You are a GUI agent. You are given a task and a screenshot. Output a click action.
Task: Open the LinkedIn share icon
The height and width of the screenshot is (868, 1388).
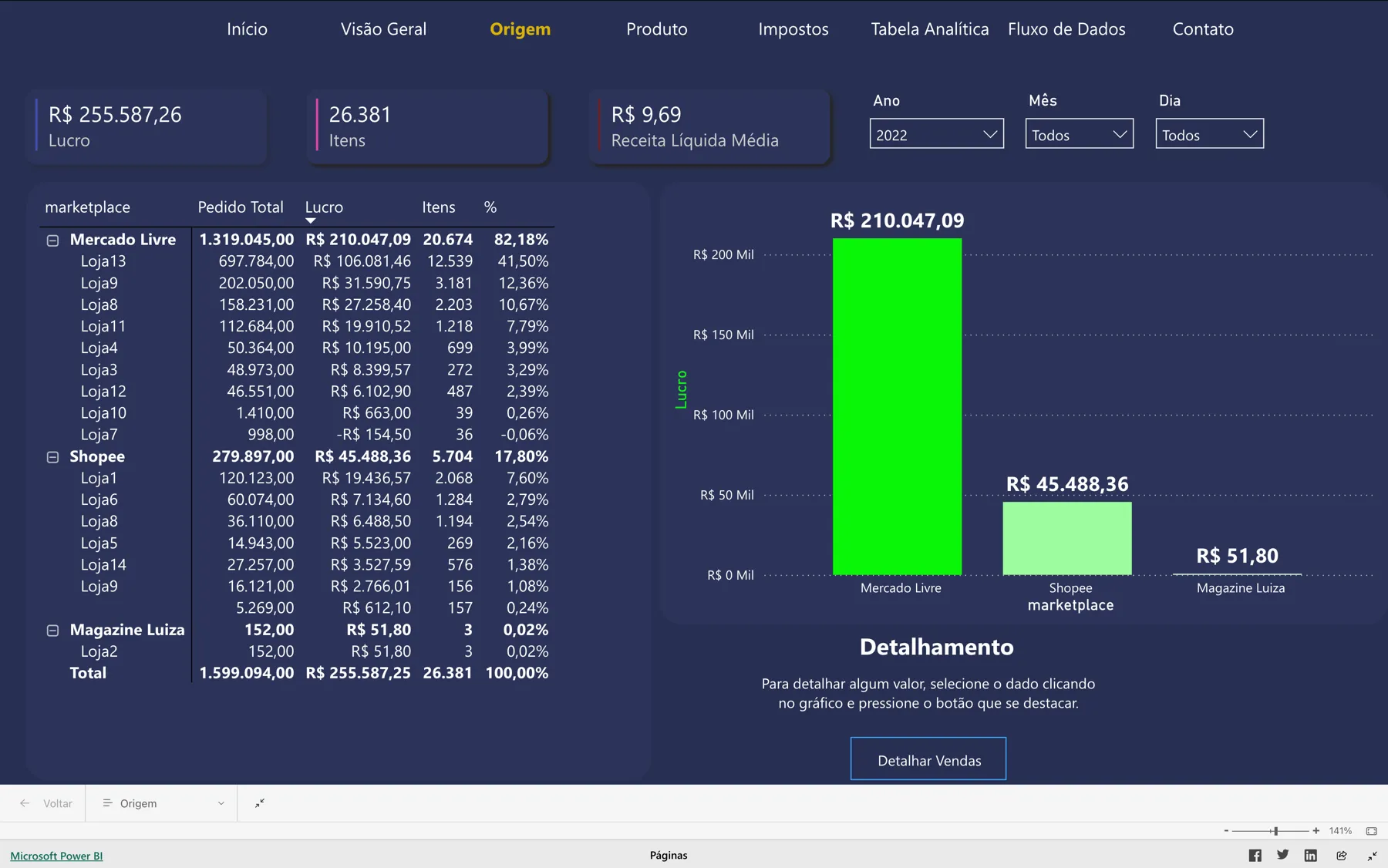[1310, 854]
